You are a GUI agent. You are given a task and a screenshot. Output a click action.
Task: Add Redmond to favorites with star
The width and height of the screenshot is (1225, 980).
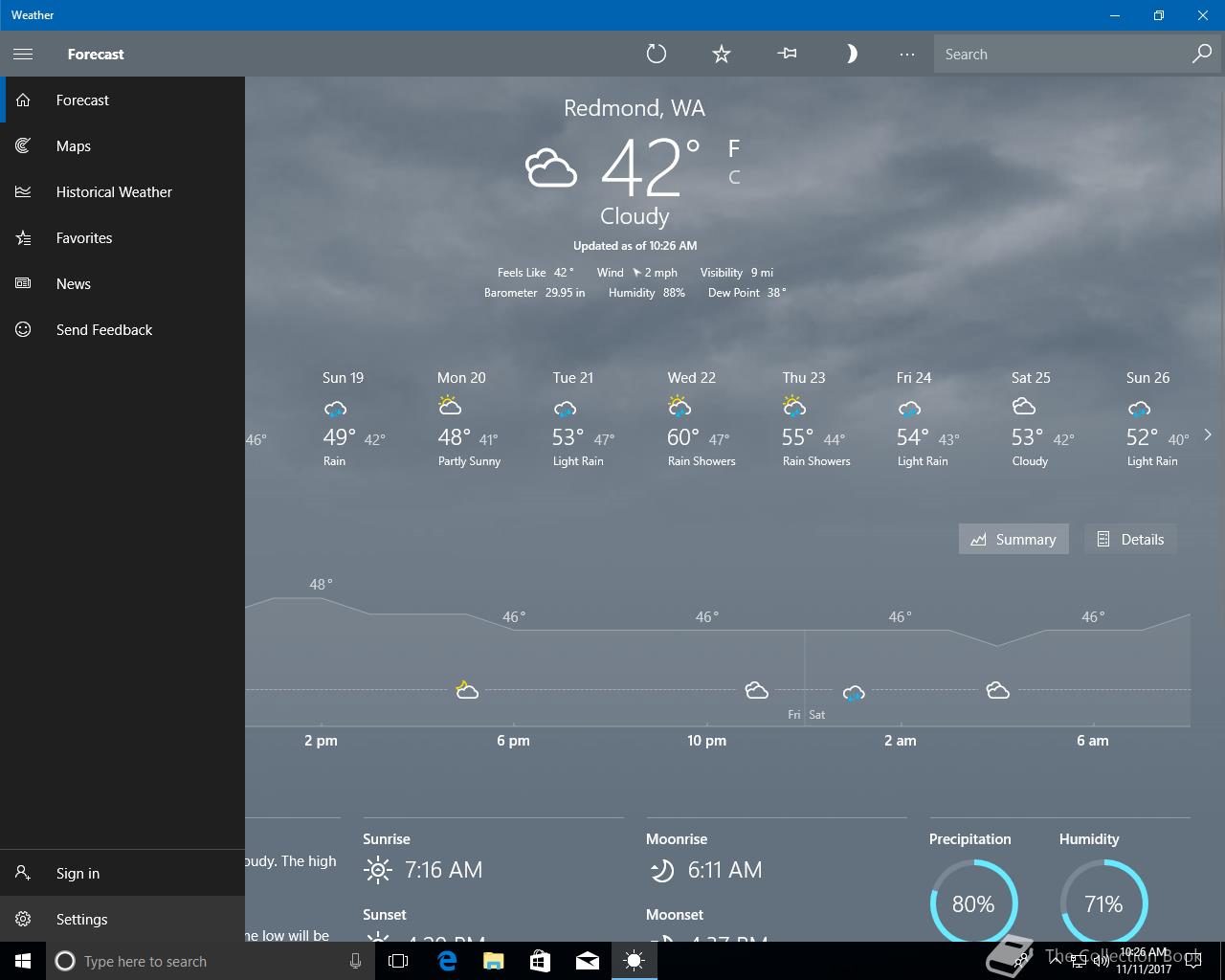[722, 54]
